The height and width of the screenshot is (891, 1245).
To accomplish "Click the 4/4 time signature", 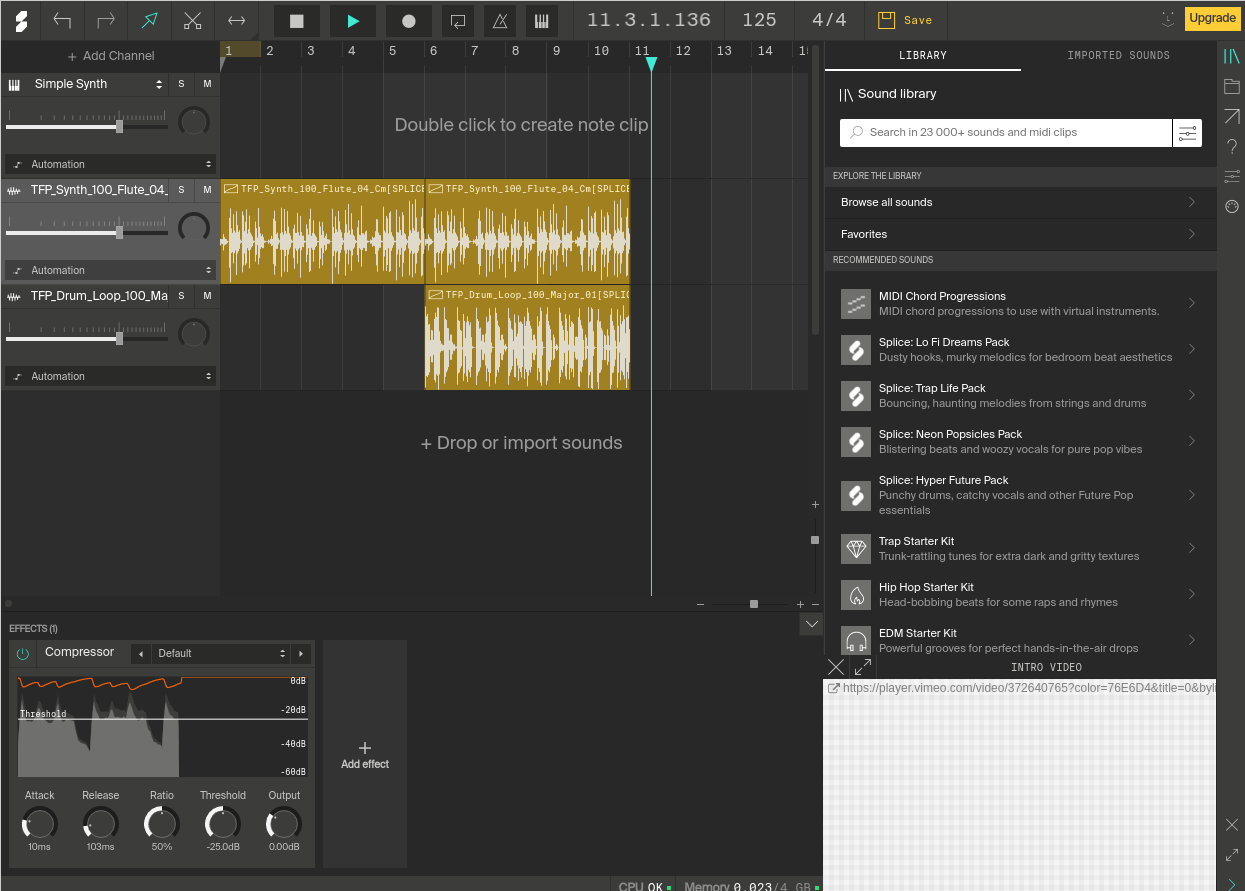I will click(x=829, y=20).
